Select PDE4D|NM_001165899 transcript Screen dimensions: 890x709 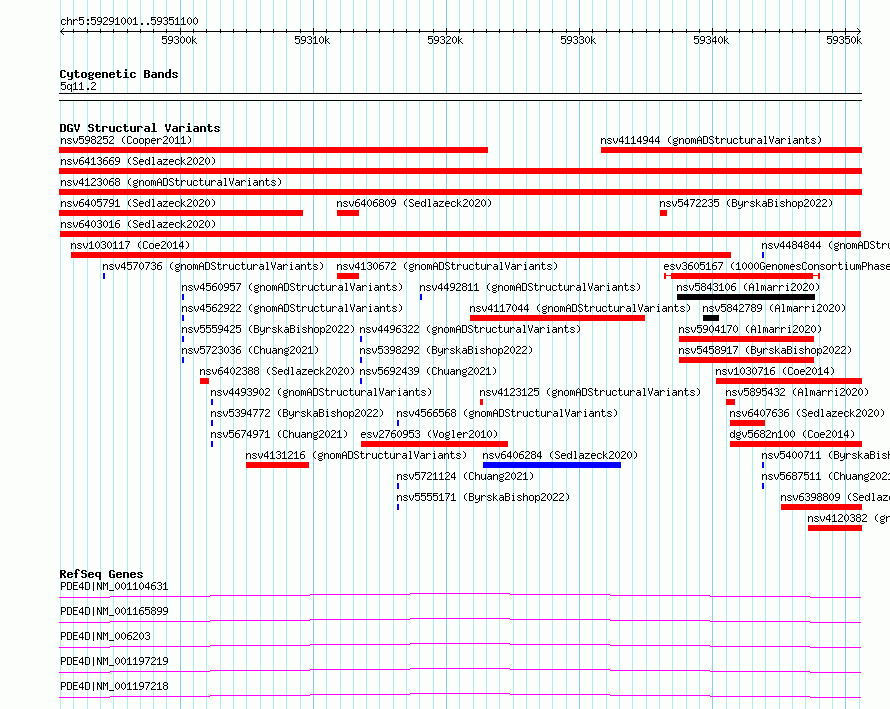tap(114, 611)
